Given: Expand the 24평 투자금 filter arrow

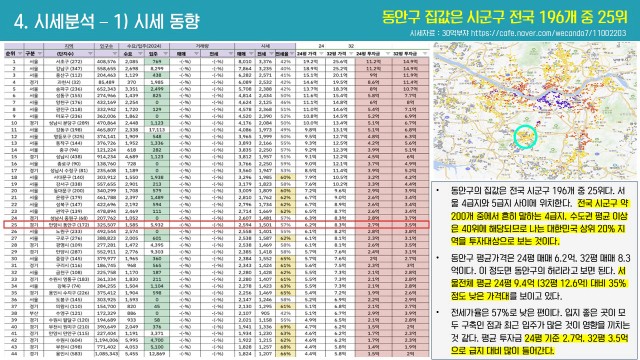Looking at the screenshot, I should coord(388,54).
